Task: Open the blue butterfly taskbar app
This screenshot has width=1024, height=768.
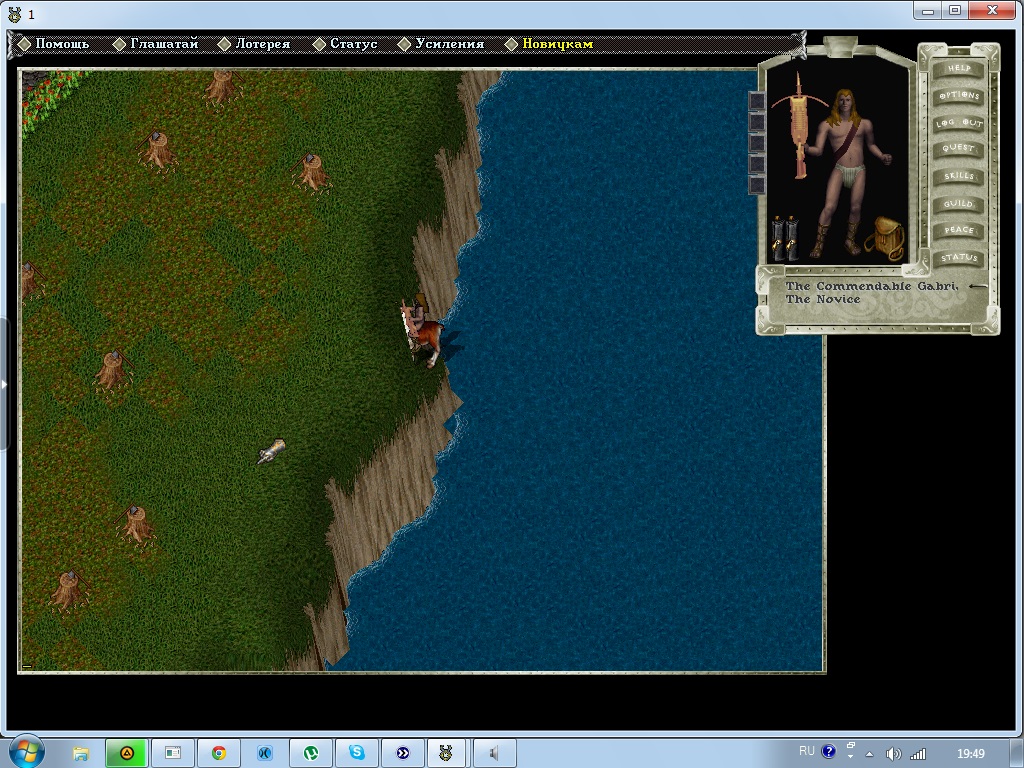Action: 264,753
